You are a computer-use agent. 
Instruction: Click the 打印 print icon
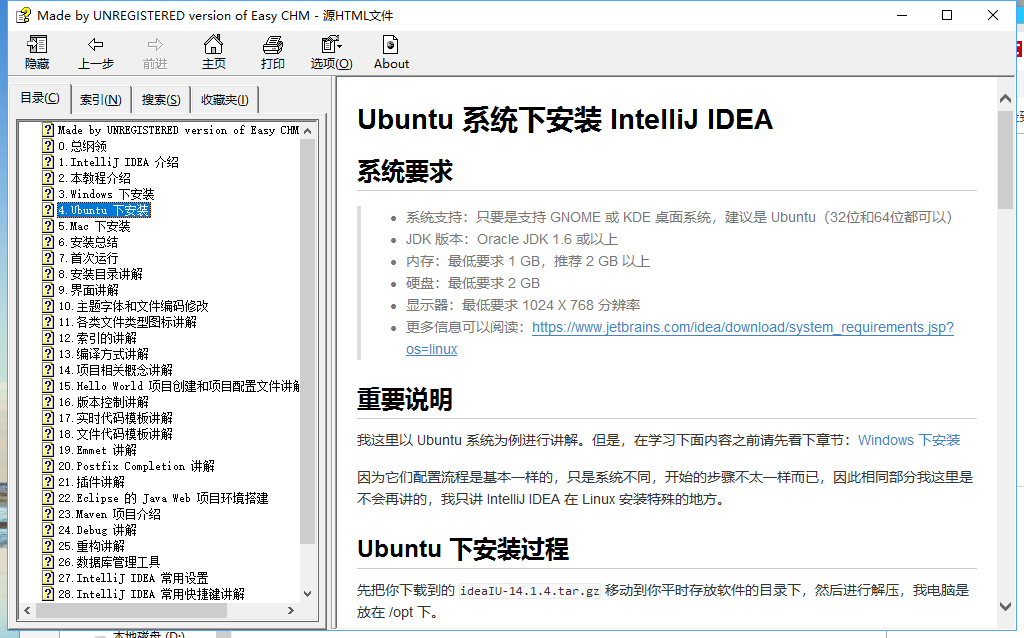pyautogui.click(x=272, y=44)
